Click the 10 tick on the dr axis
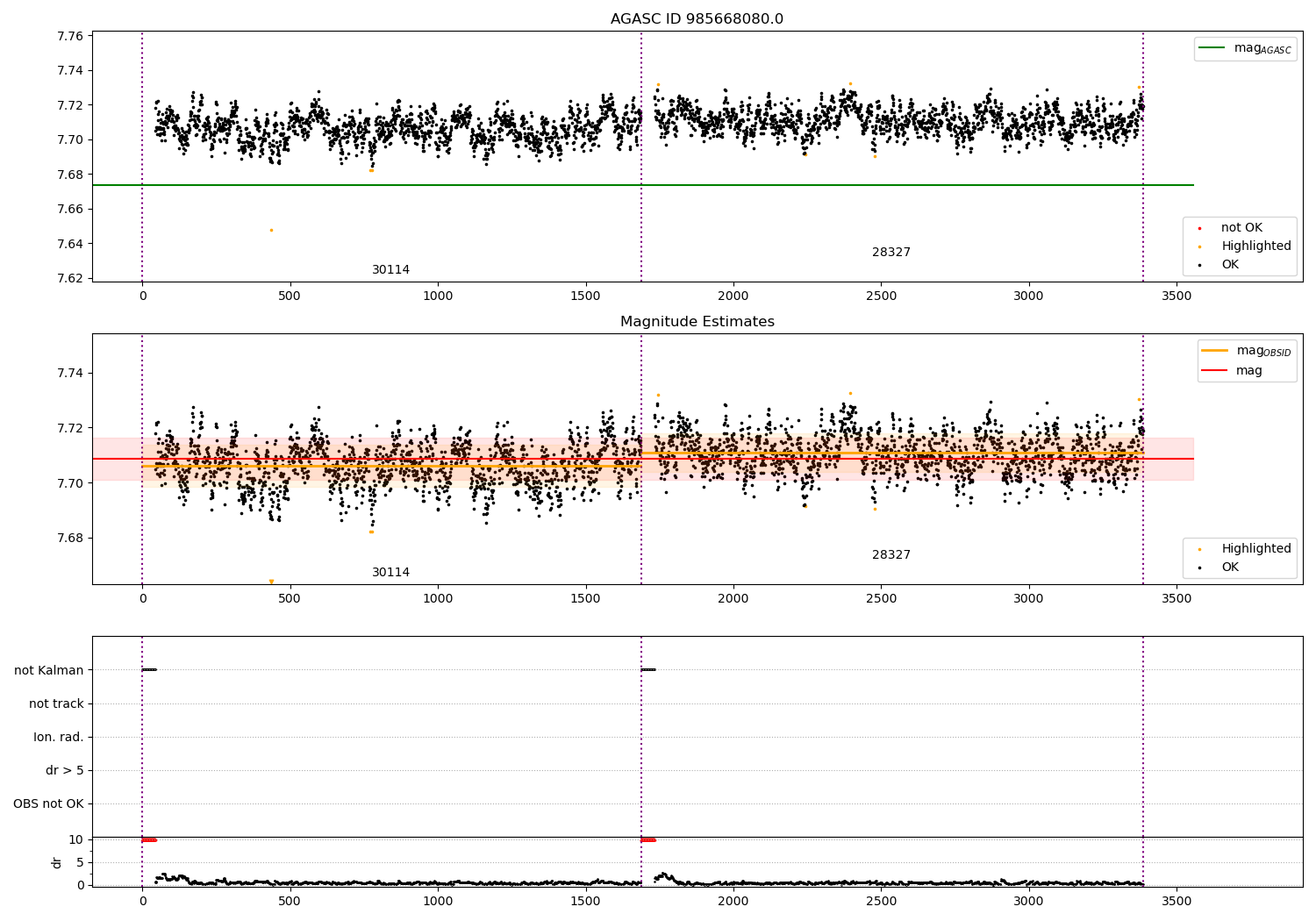 pyautogui.click(x=76, y=840)
